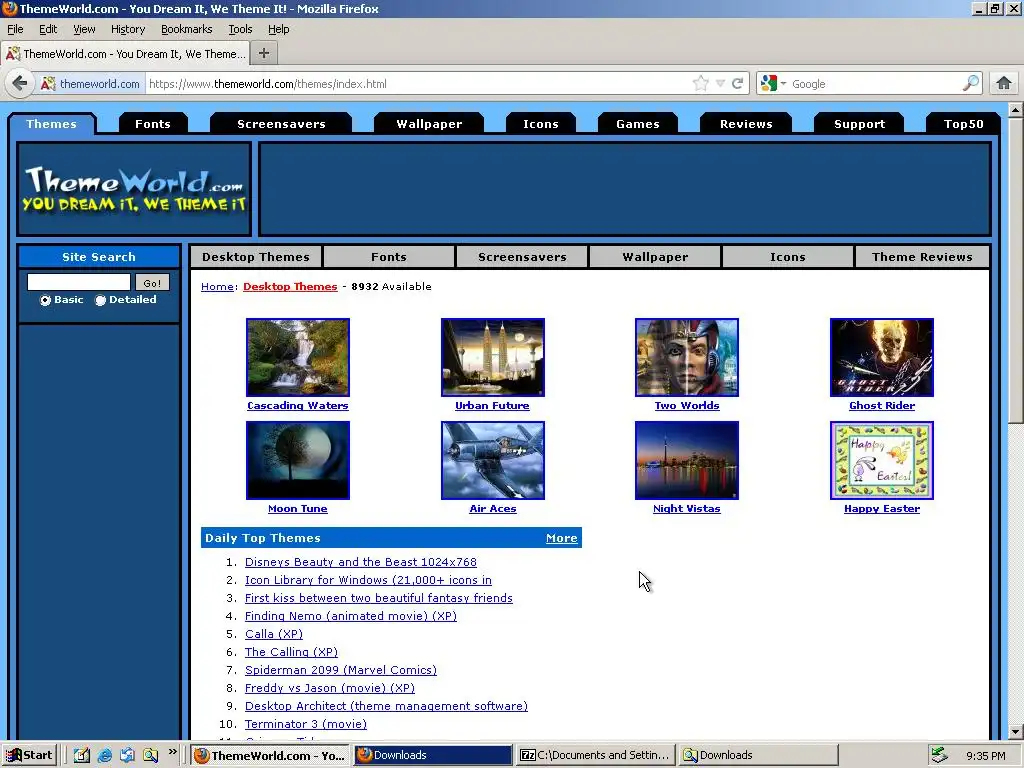Click the URL address bar
Screen dimensions: 1024x768
coord(418,84)
